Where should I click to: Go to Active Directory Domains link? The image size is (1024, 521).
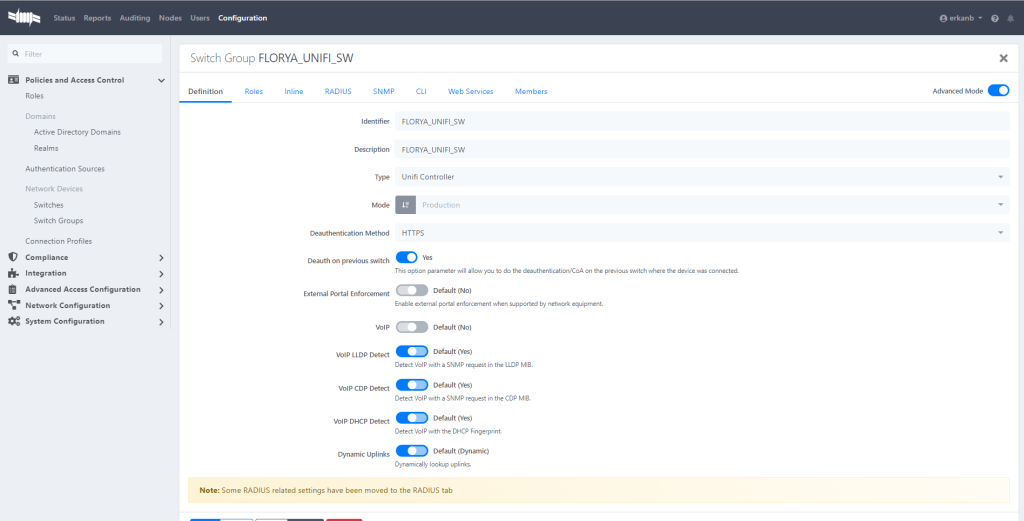click(77, 132)
